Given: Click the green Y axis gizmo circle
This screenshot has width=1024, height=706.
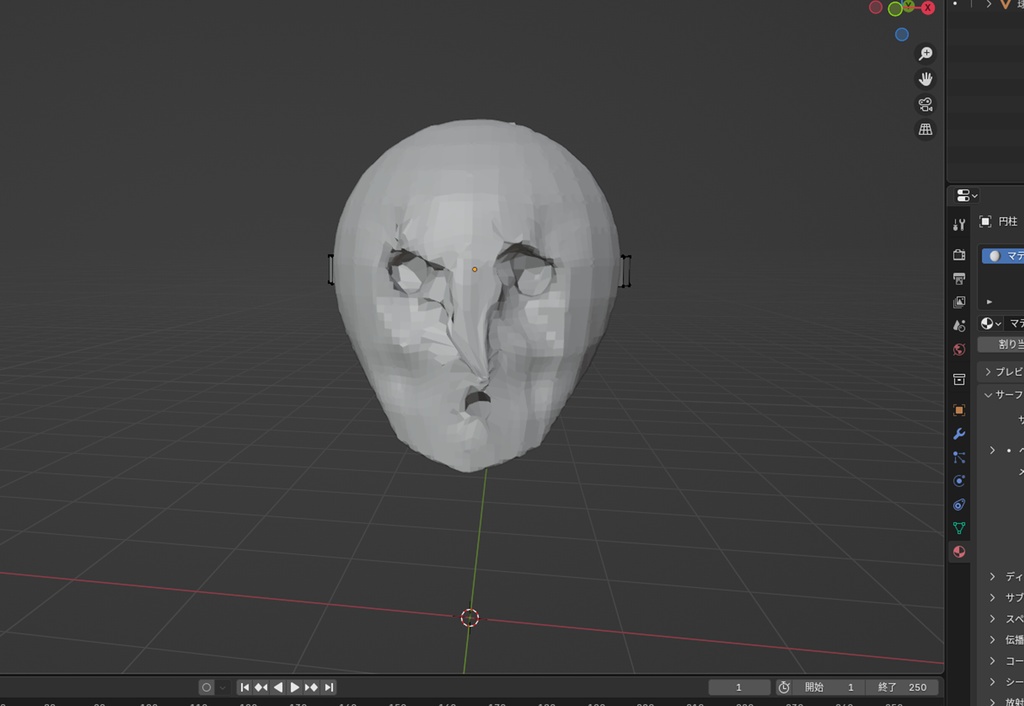Looking at the screenshot, I should coord(895,9).
